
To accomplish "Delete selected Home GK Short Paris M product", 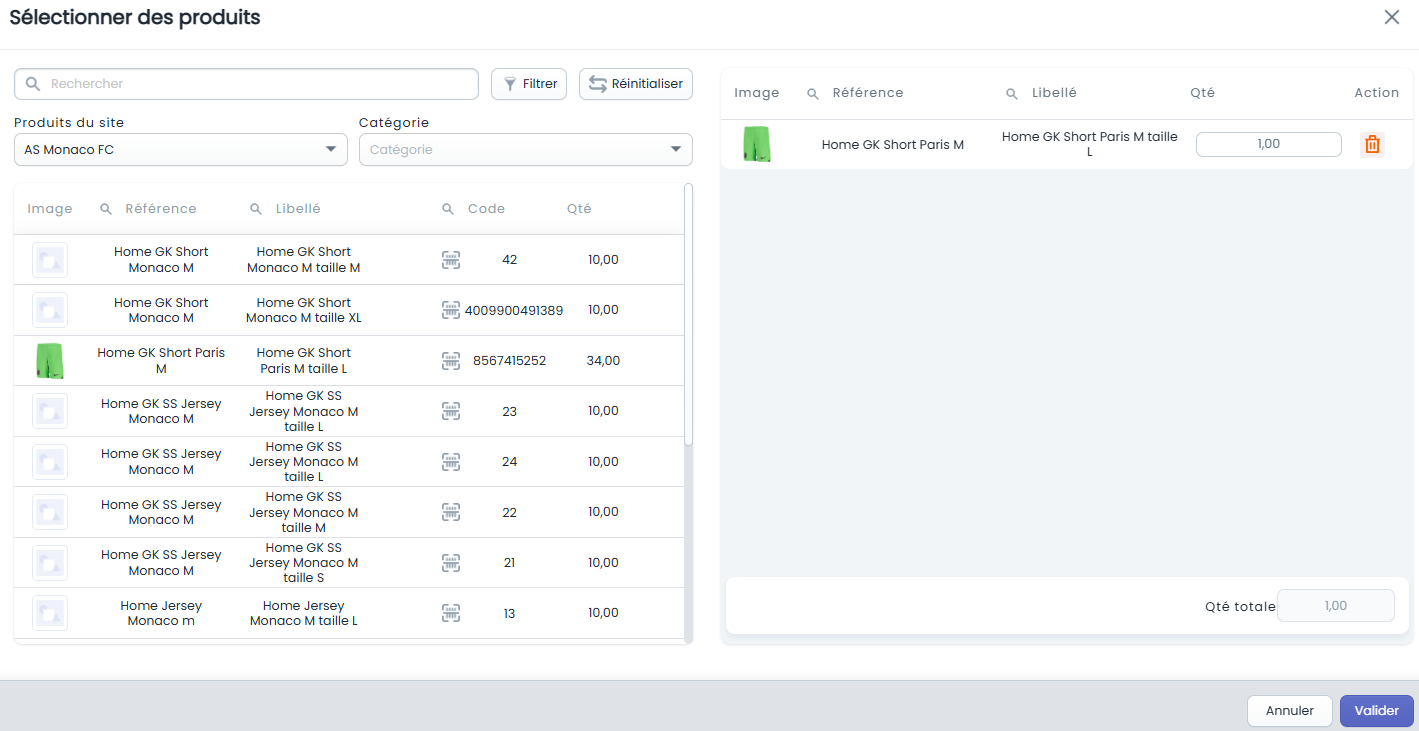I will click(1372, 144).
